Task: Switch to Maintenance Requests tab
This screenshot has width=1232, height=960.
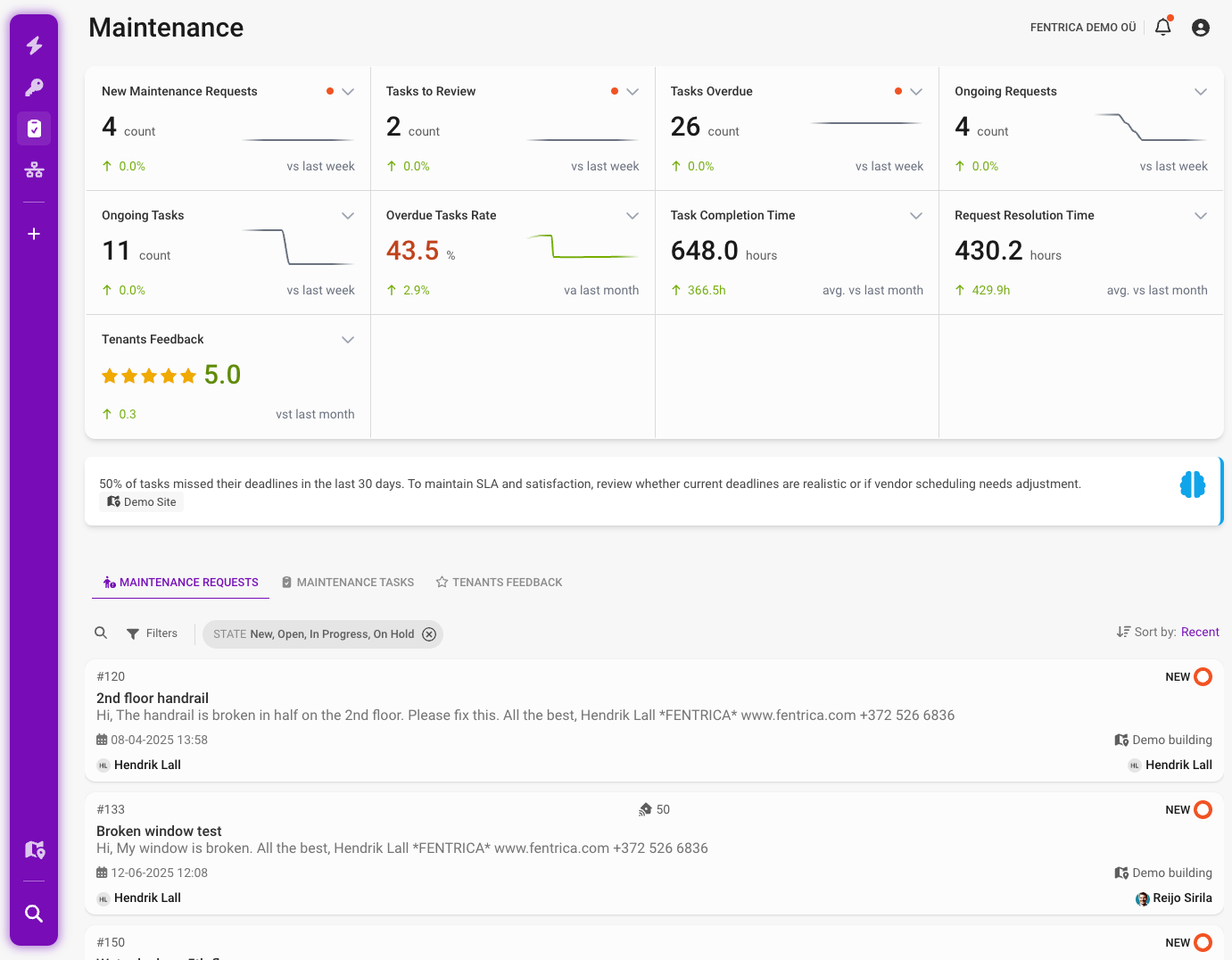Action: tap(180, 583)
